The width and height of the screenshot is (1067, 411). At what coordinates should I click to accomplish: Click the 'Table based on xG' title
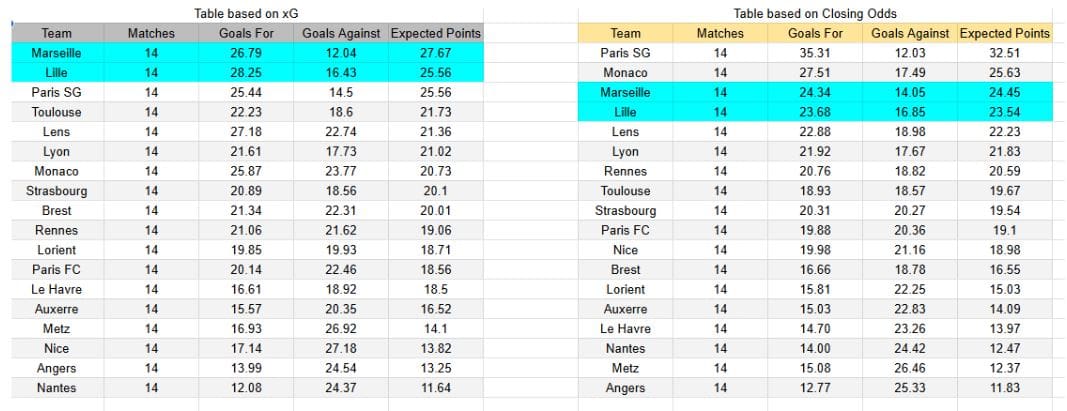(x=248, y=14)
